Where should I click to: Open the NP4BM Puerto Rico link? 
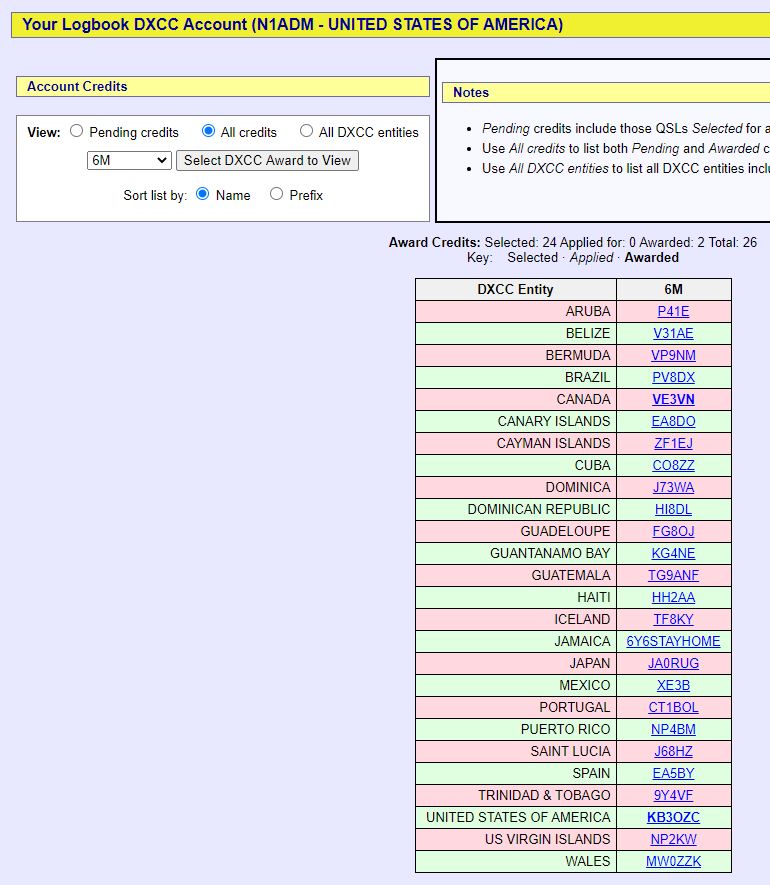tap(673, 730)
